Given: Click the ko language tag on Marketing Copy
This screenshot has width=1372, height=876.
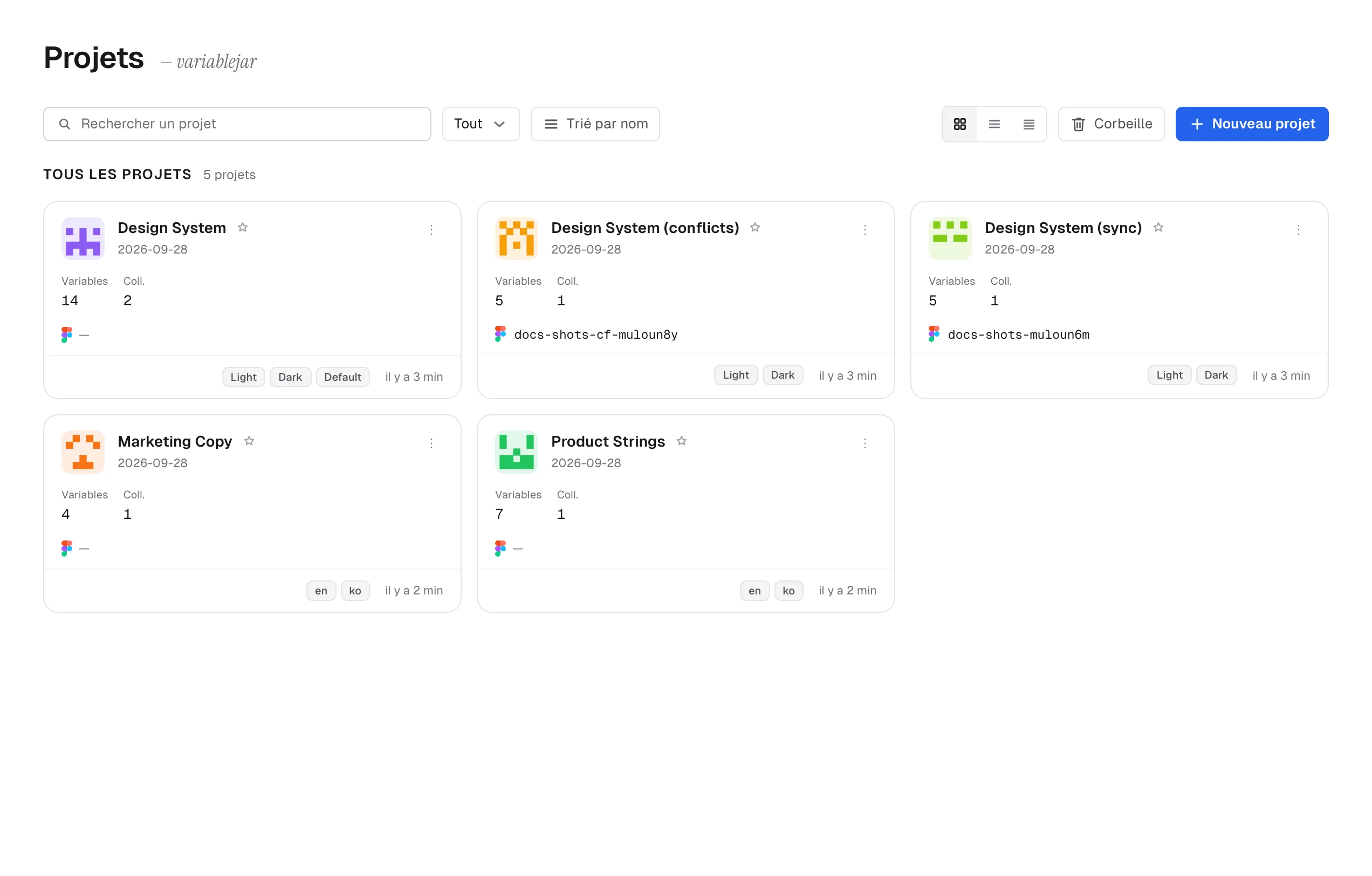Looking at the screenshot, I should pyautogui.click(x=355, y=591).
